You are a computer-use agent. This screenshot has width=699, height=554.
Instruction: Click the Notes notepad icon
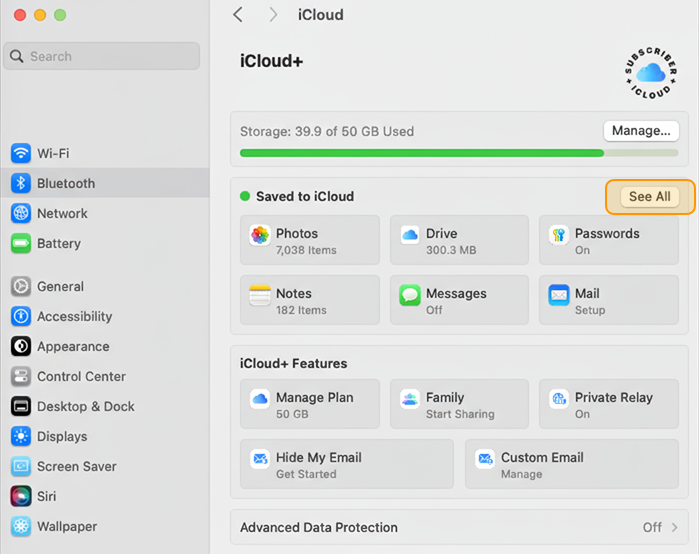point(259,295)
